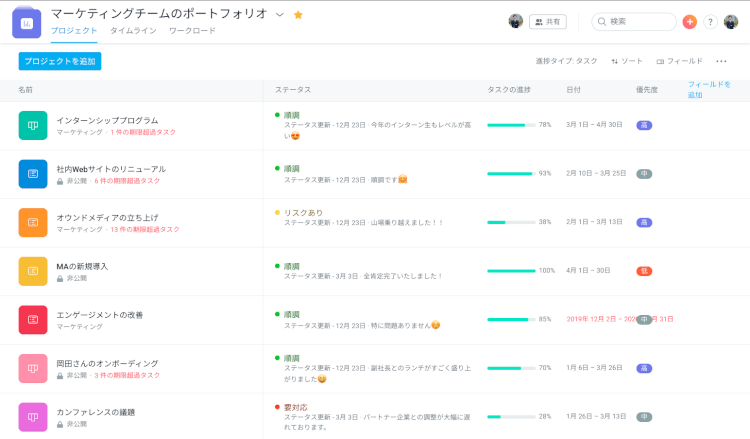Click the 13 件の期限超過タスク warning text
Screen dimensions: 750x439
click(x=145, y=230)
